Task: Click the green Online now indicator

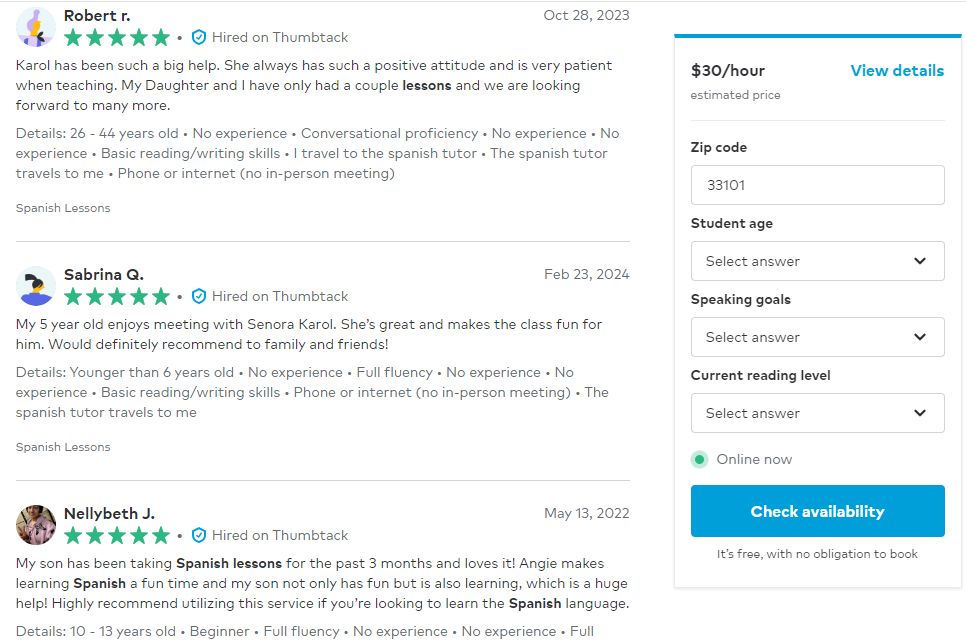Action: click(x=700, y=459)
